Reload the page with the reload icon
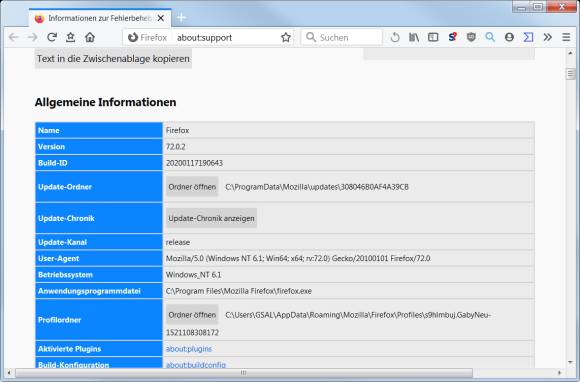Screen dimensions: 580x382 point(52,37)
